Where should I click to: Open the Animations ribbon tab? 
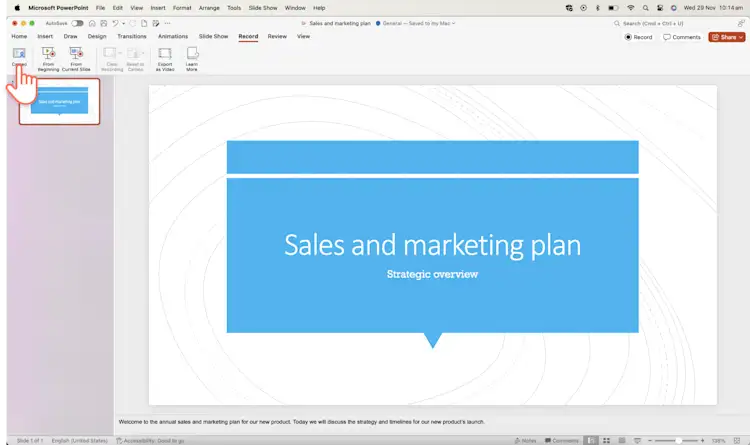173,36
